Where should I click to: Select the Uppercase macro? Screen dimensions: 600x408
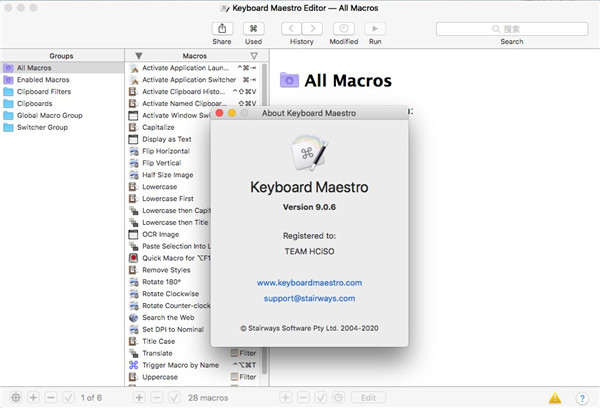pos(194,377)
